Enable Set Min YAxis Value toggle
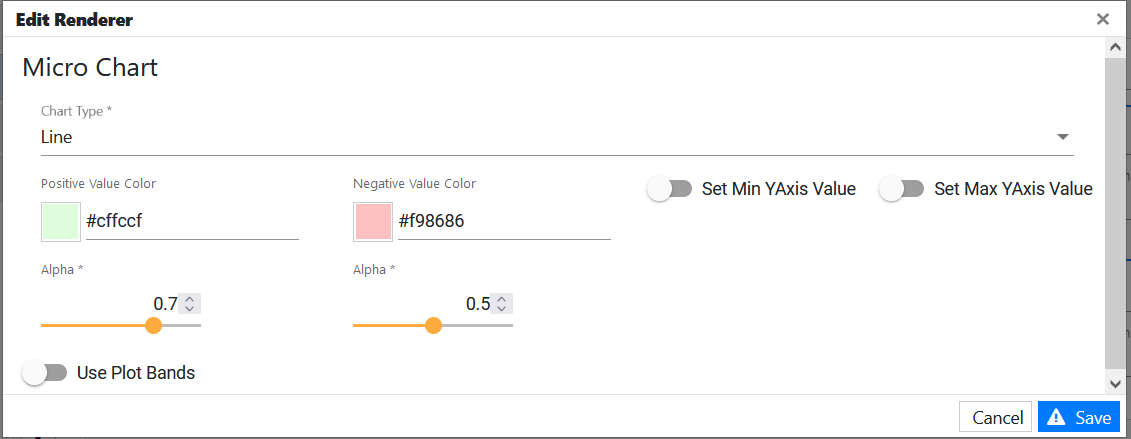The height and width of the screenshot is (439, 1131). click(670, 189)
